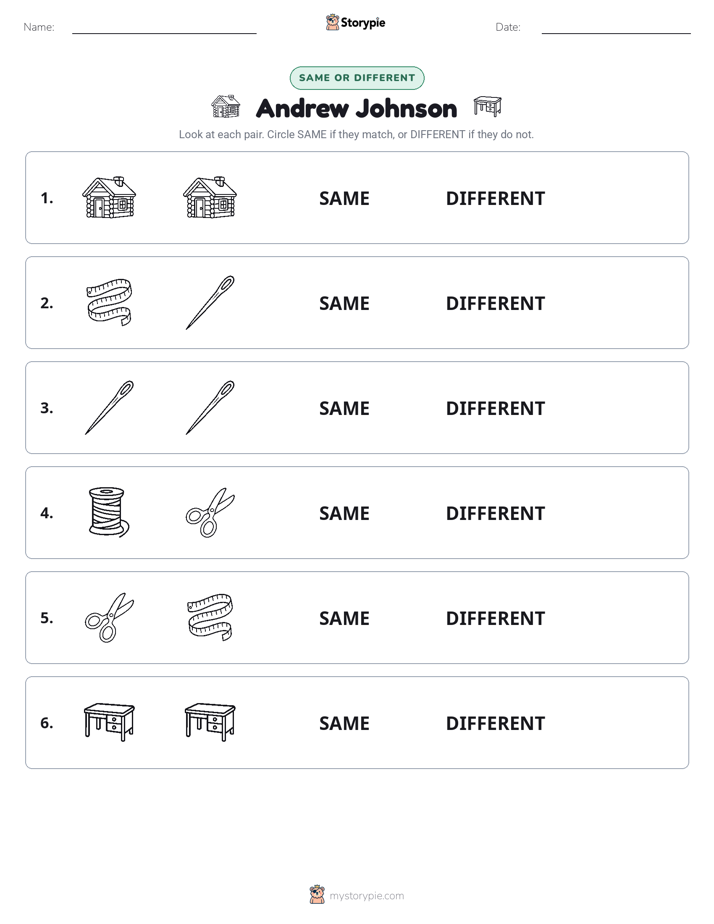Click the Date input line
The image size is (714, 924).
coord(616,28)
